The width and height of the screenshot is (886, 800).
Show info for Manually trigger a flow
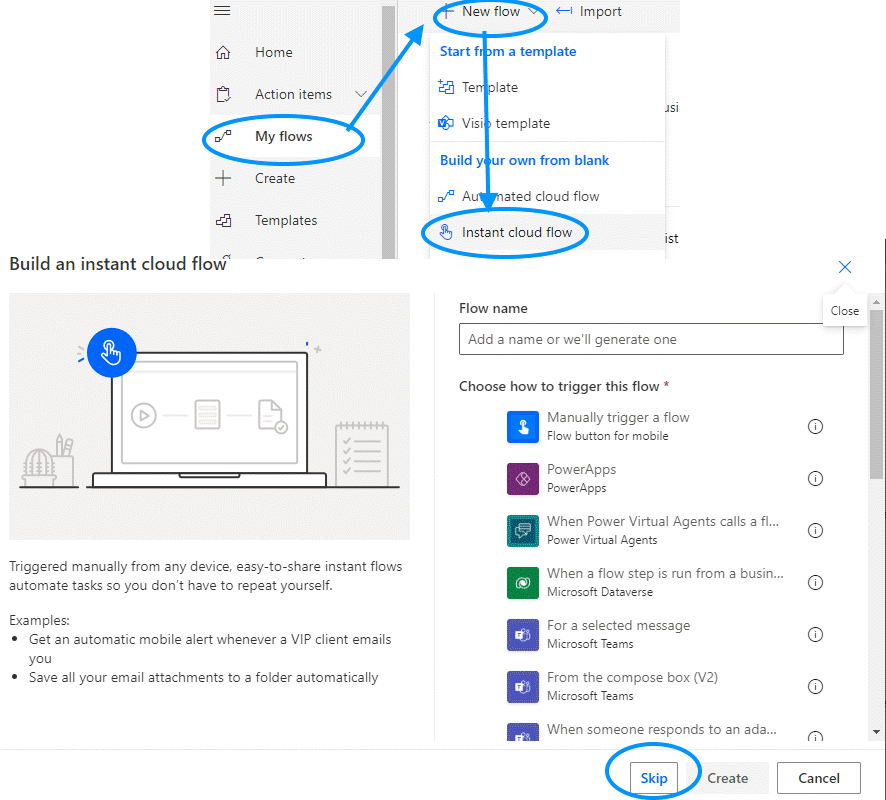[x=815, y=427]
